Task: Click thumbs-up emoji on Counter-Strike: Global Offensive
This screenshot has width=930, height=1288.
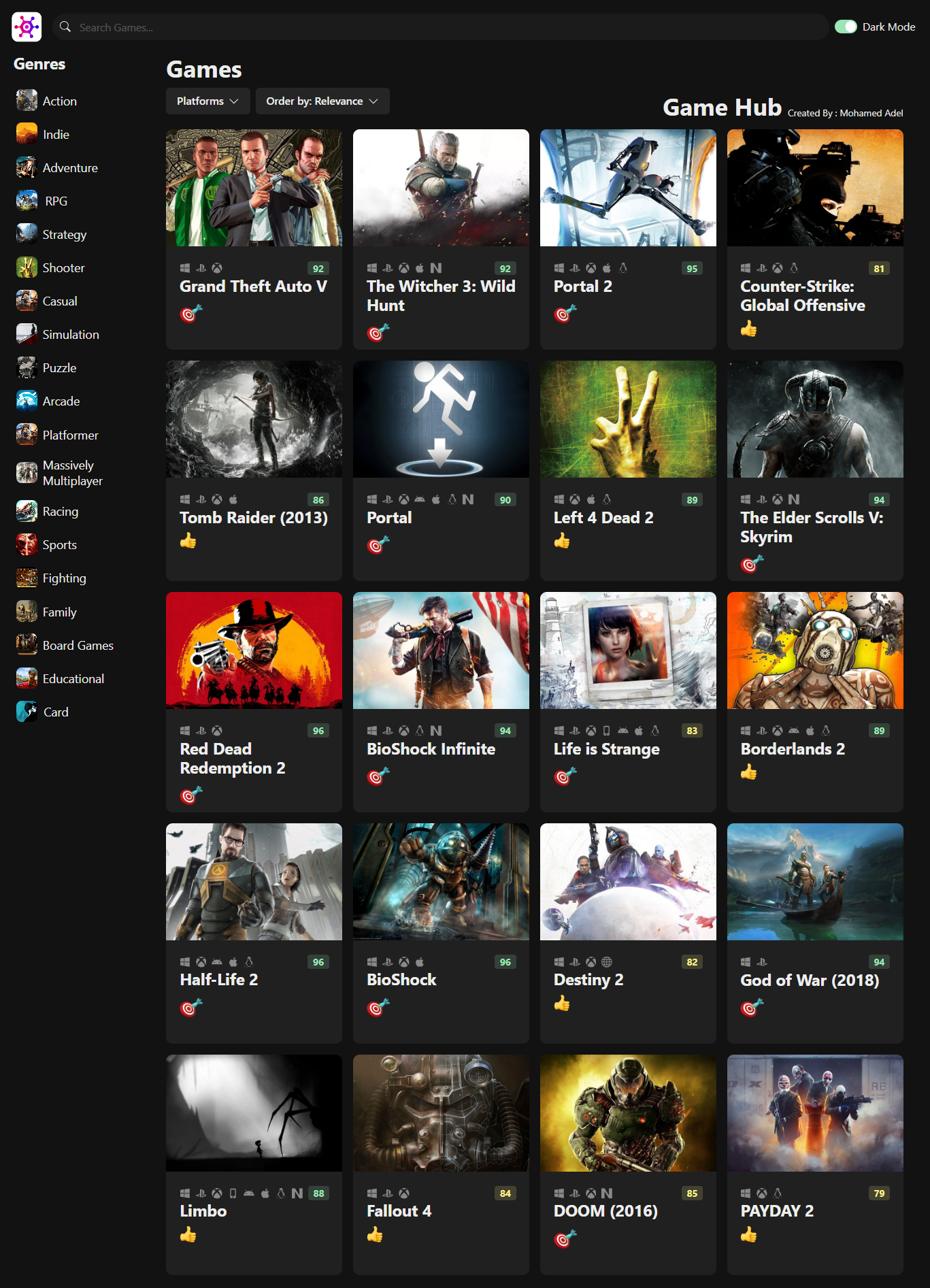Action: click(x=748, y=329)
